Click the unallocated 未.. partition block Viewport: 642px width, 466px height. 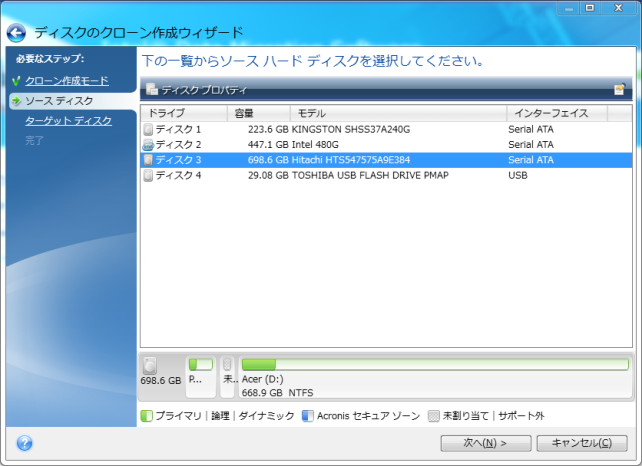227,377
